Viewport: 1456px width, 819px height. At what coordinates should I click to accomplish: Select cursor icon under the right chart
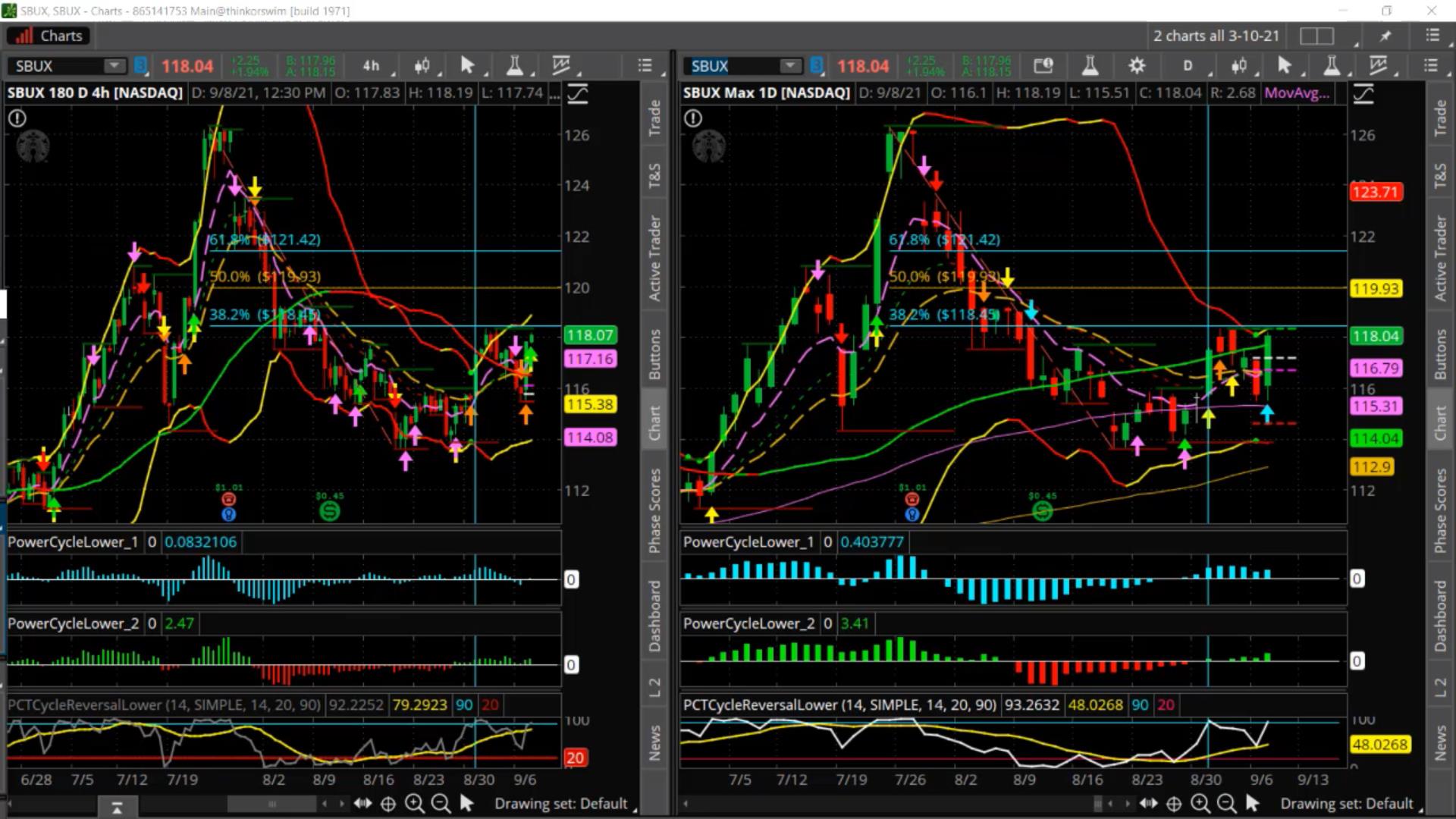click(1253, 804)
